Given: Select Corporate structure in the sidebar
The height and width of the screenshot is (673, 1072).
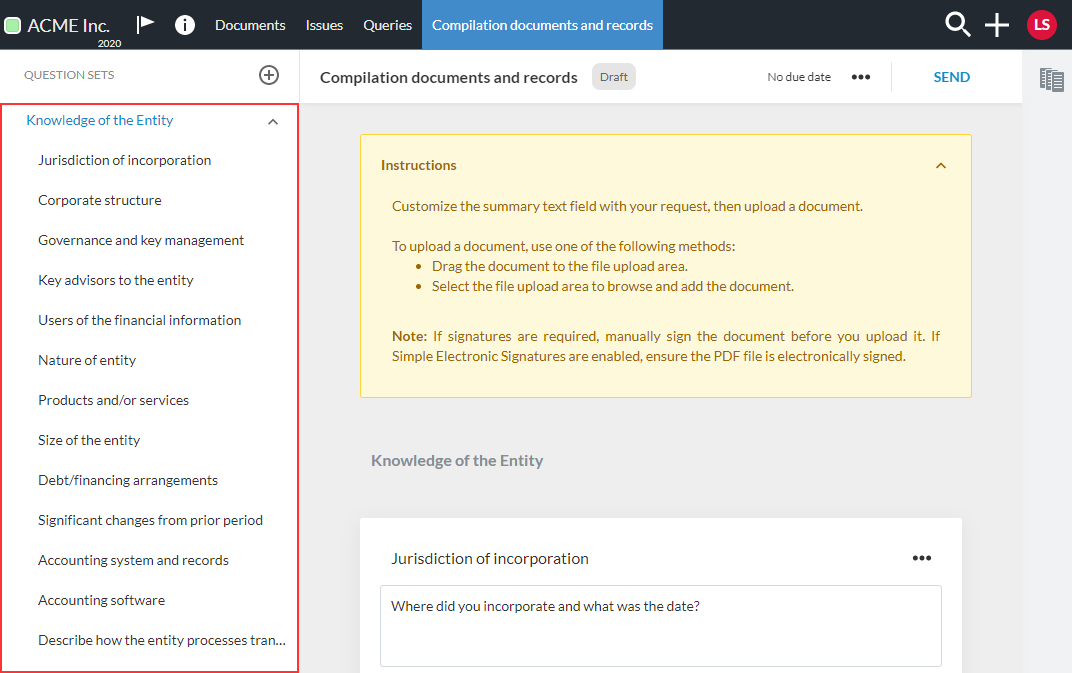Looking at the screenshot, I should coord(99,200).
